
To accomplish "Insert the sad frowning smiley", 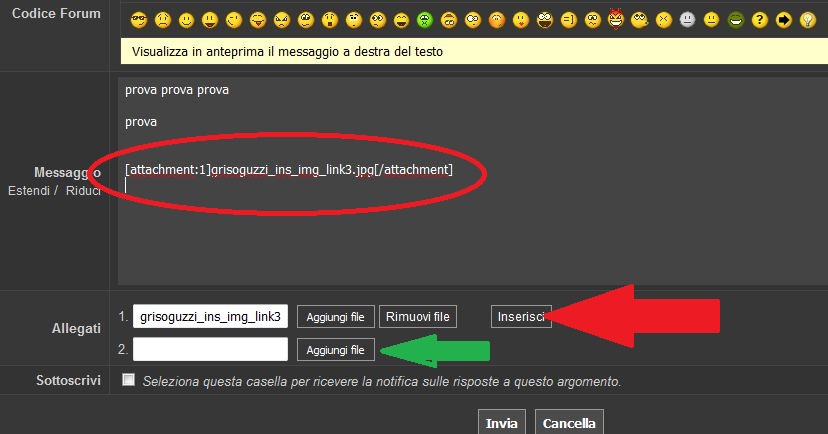I will coord(163,21).
